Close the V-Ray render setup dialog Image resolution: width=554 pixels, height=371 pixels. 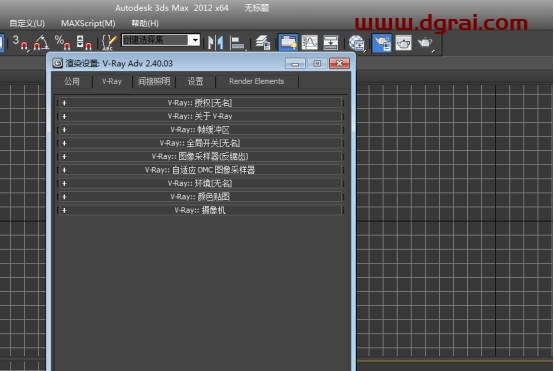339,64
